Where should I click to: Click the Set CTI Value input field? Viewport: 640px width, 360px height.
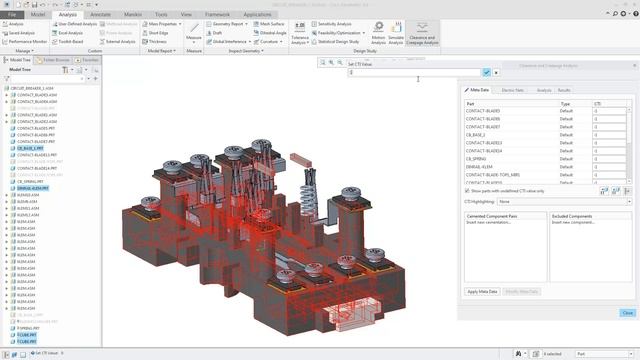click(x=414, y=72)
